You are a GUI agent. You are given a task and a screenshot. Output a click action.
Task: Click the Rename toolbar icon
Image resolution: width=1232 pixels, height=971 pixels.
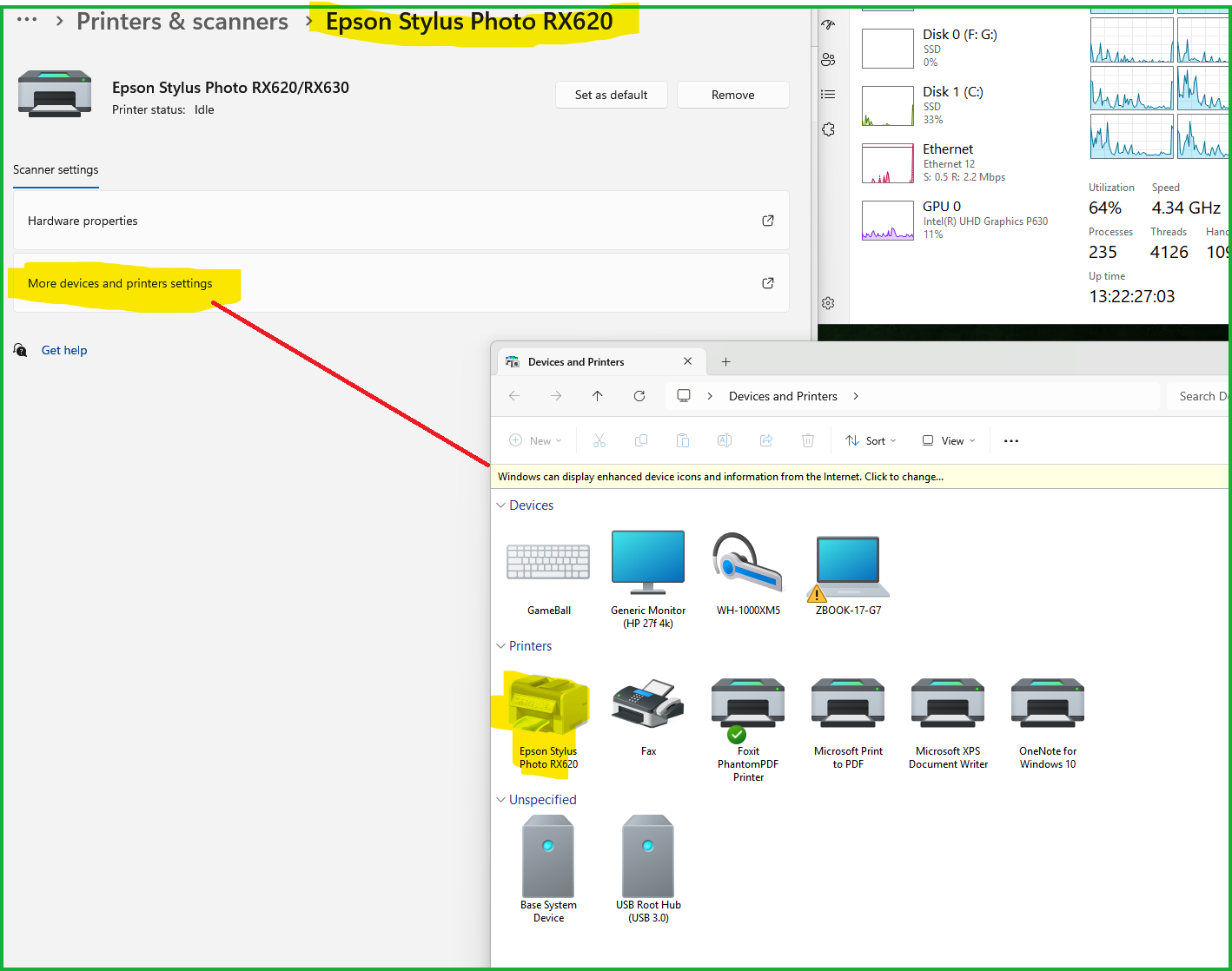click(725, 440)
